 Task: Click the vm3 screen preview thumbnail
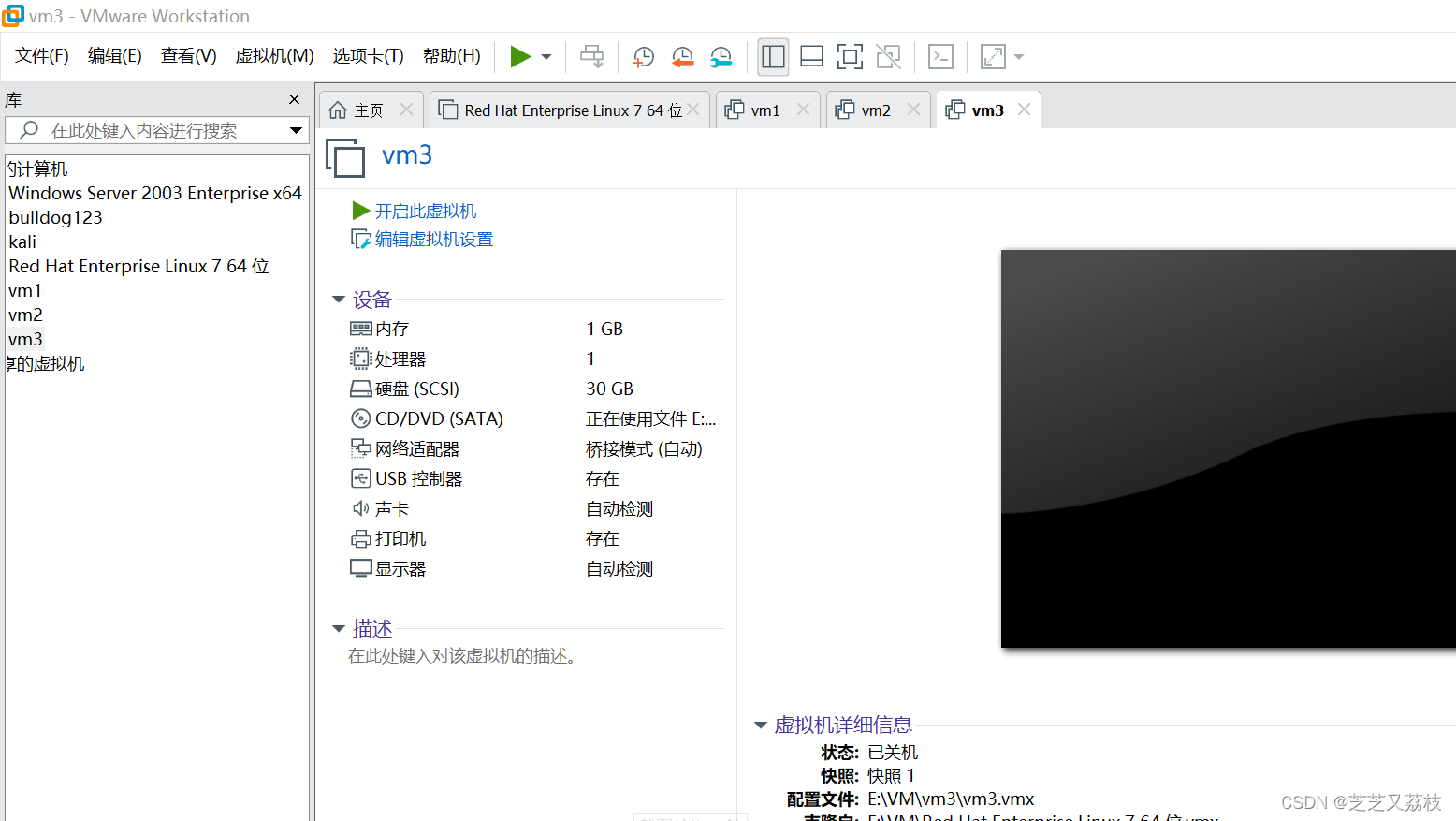tap(1229, 448)
